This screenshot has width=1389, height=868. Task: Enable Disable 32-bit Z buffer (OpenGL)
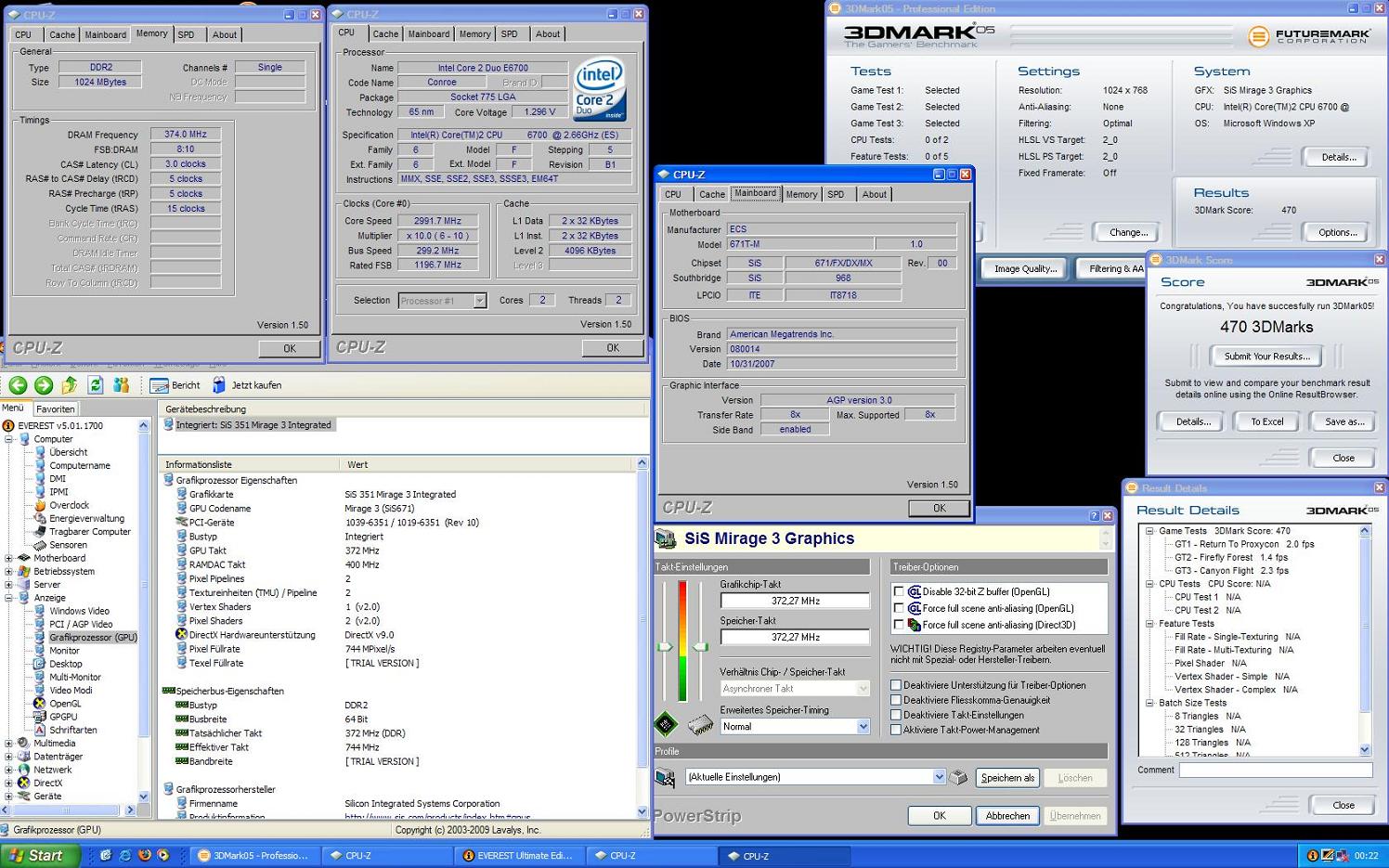pyautogui.click(x=898, y=591)
